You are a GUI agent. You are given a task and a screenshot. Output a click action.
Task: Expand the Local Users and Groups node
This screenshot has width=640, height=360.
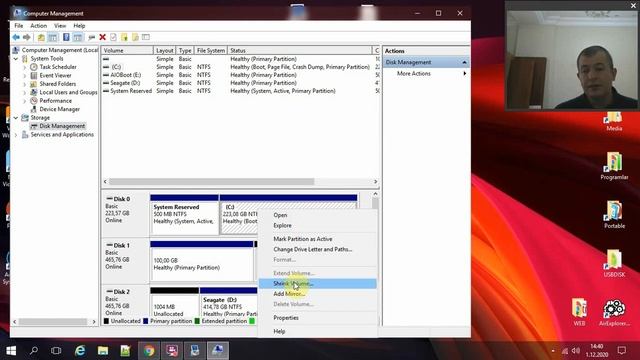pos(24,93)
